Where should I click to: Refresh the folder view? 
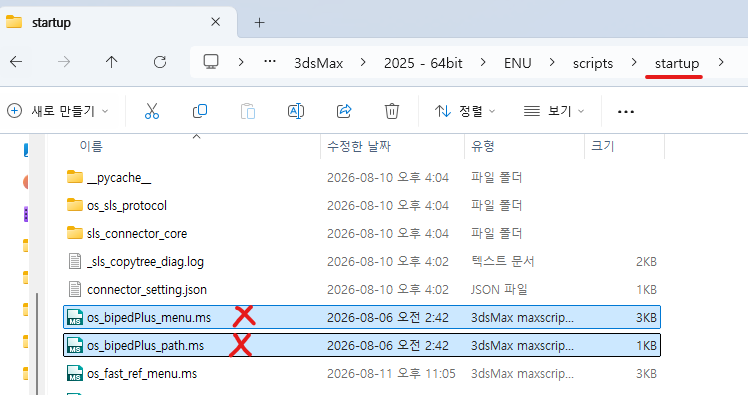coord(160,62)
